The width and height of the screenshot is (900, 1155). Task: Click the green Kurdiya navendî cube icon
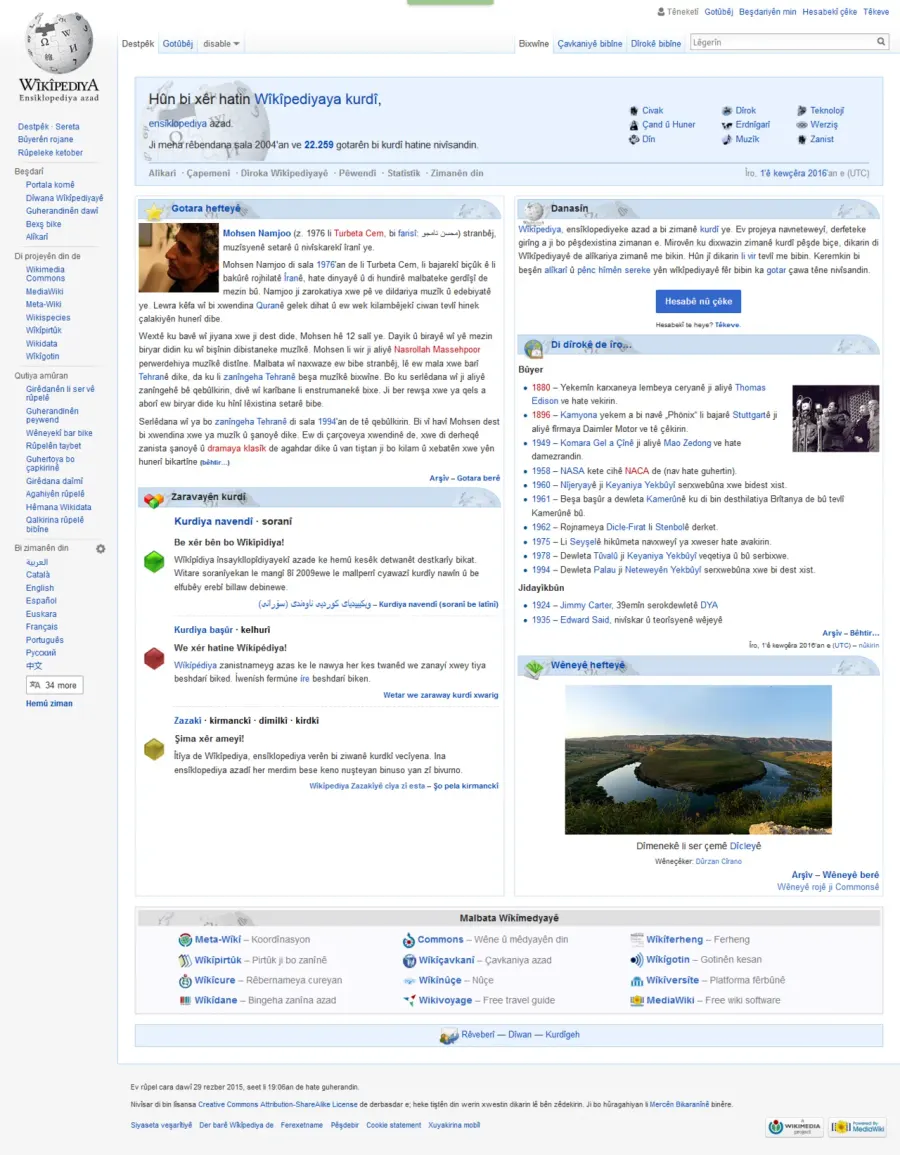pyautogui.click(x=154, y=562)
